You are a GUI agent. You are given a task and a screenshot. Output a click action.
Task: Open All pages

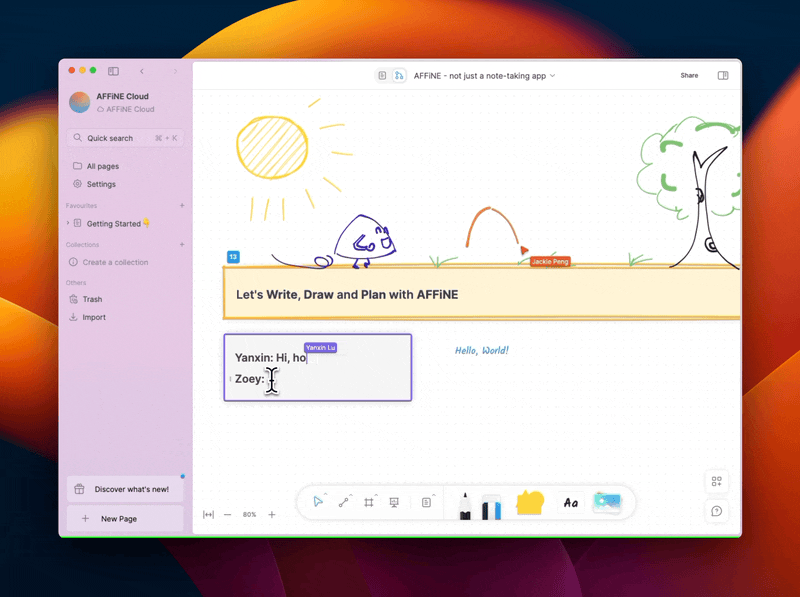(x=103, y=166)
